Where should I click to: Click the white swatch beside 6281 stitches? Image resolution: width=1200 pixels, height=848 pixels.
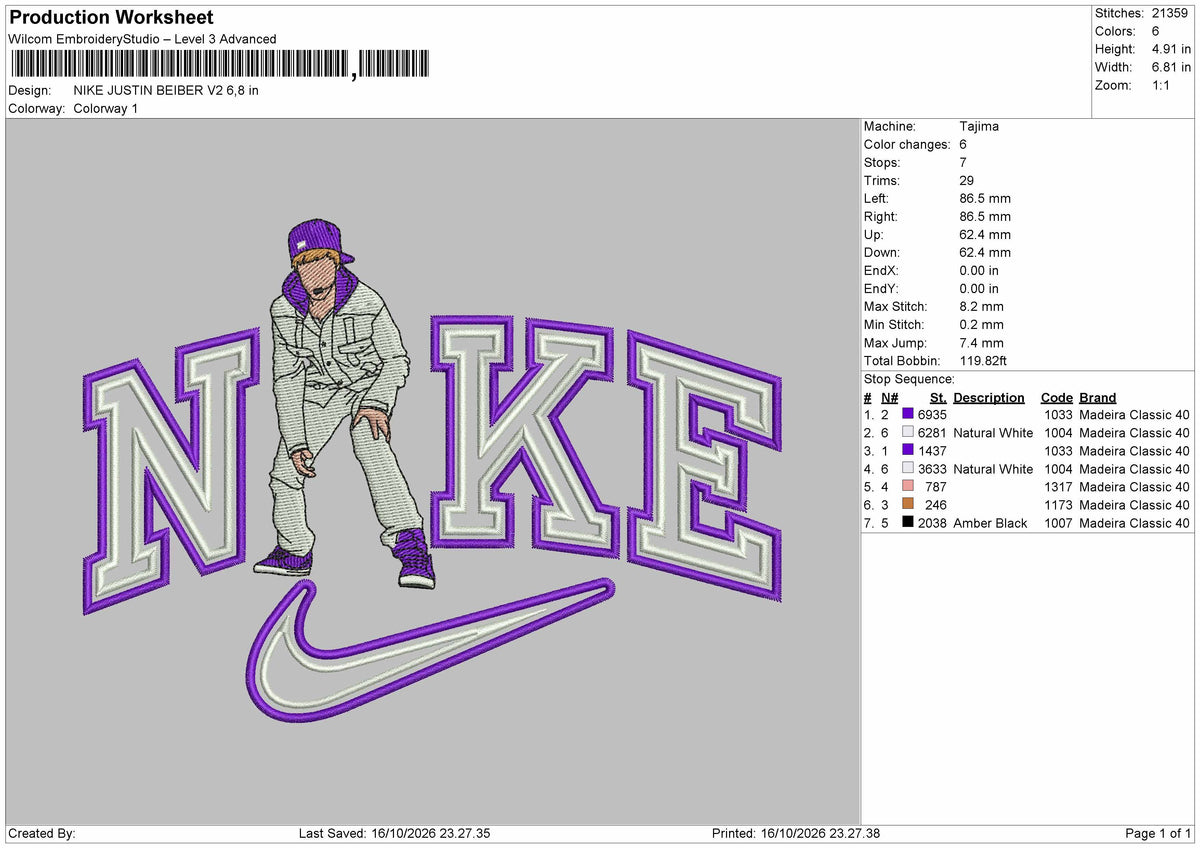908,433
